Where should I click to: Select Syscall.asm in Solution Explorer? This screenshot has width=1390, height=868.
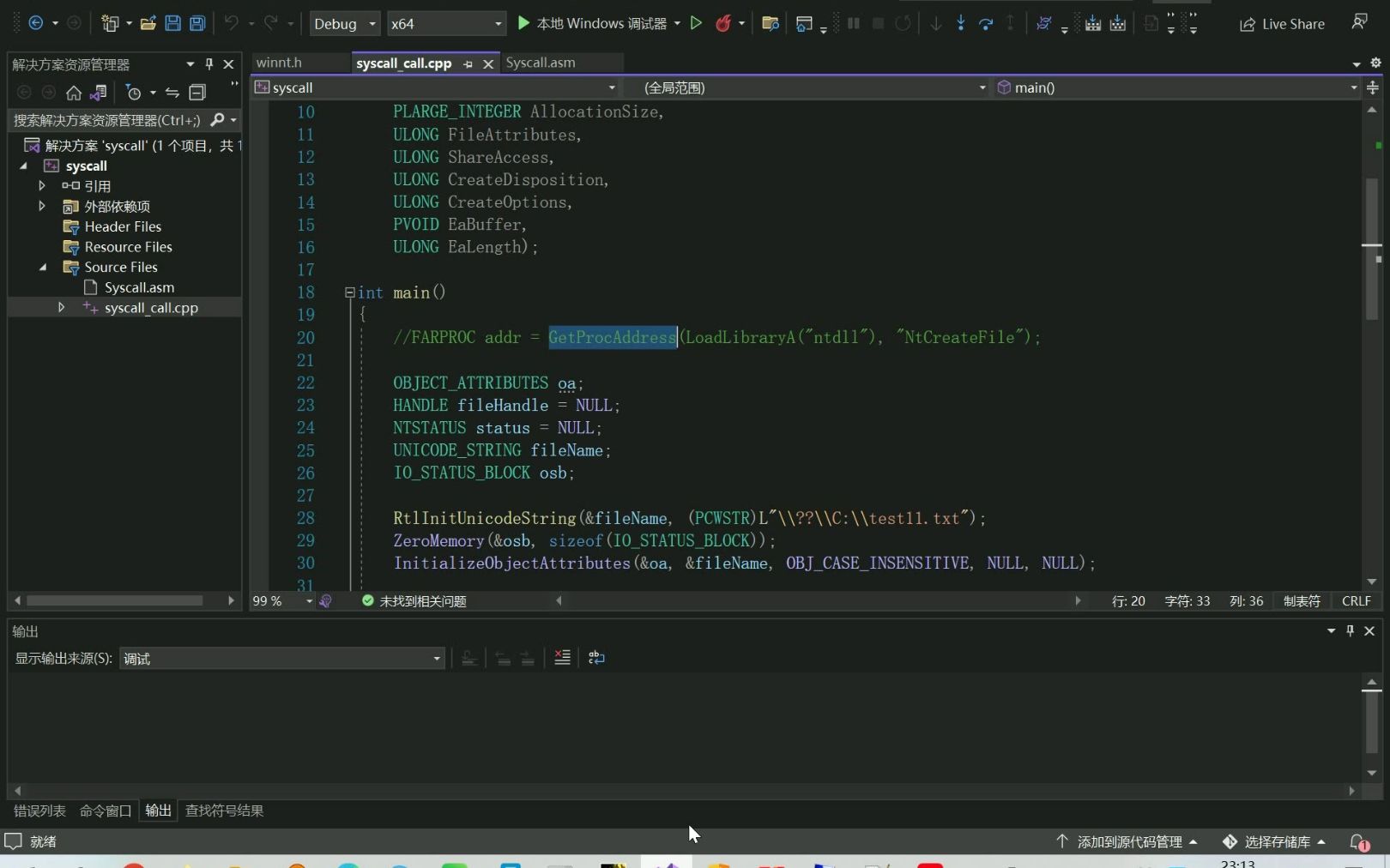click(x=139, y=287)
